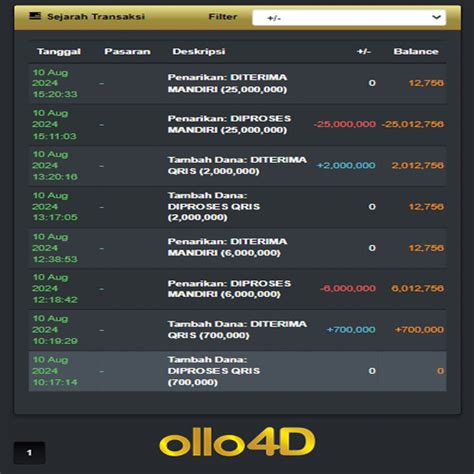474x474 pixels.
Task: Select date 10 Aug 2024 12:38:53
Action: coord(55,248)
